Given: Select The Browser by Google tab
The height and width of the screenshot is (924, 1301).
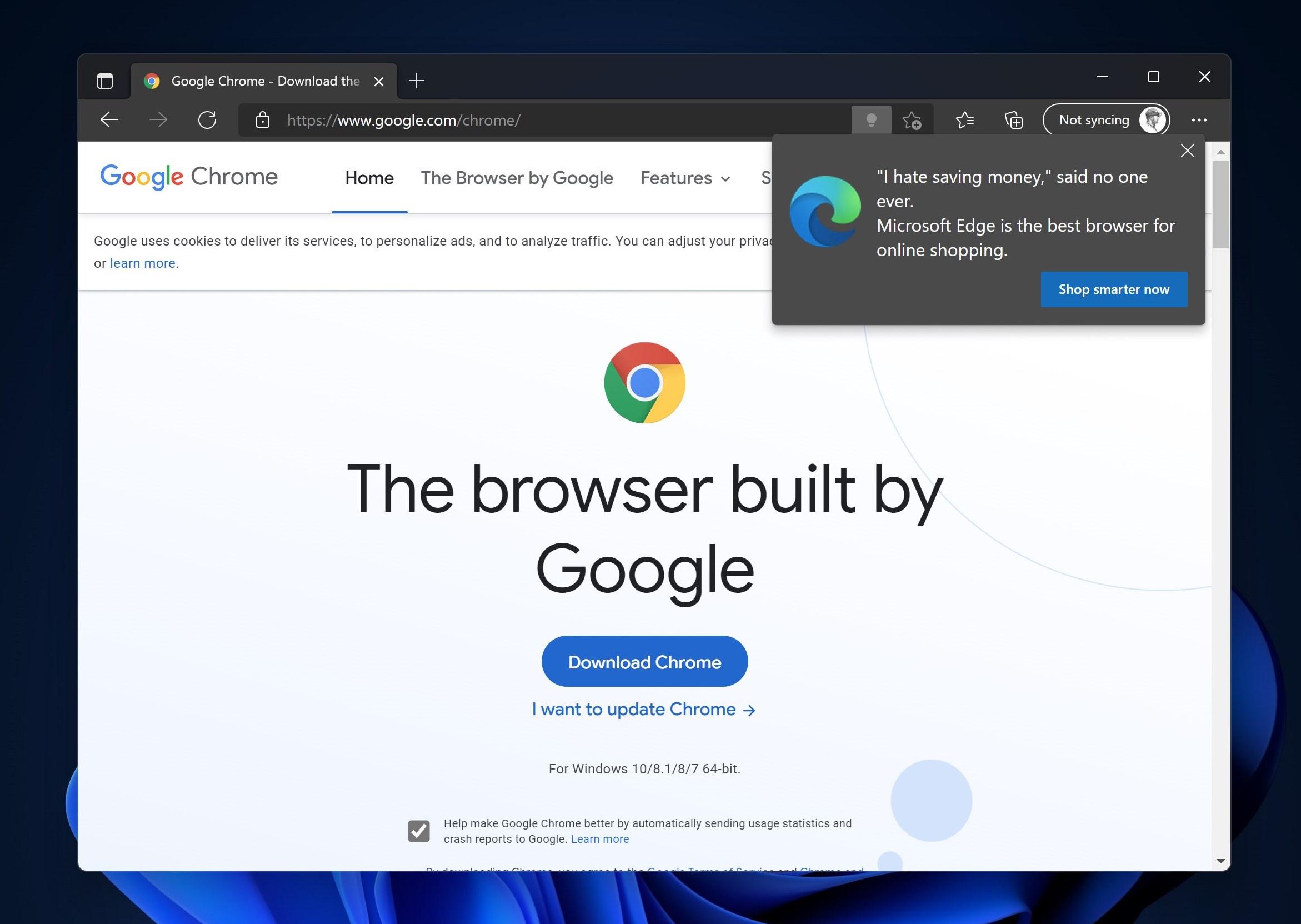Looking at the screenshot, I should pyautogui.click(x=516, y=177).
